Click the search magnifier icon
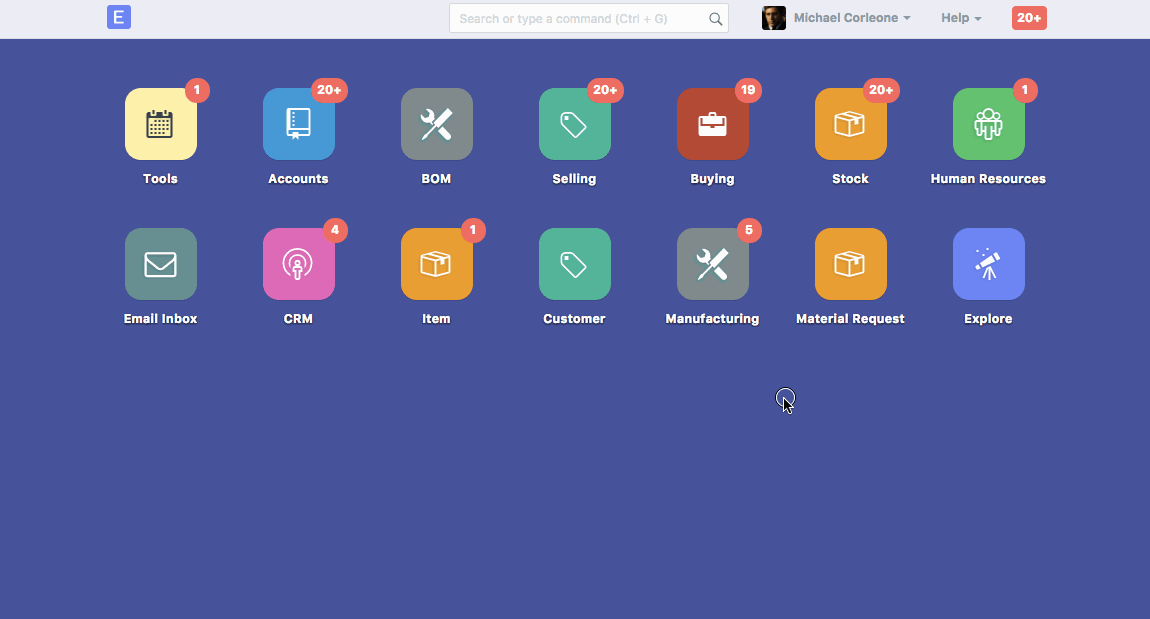Image resolution: width=1150 pixels, height=619 pixels. [715, 19]
